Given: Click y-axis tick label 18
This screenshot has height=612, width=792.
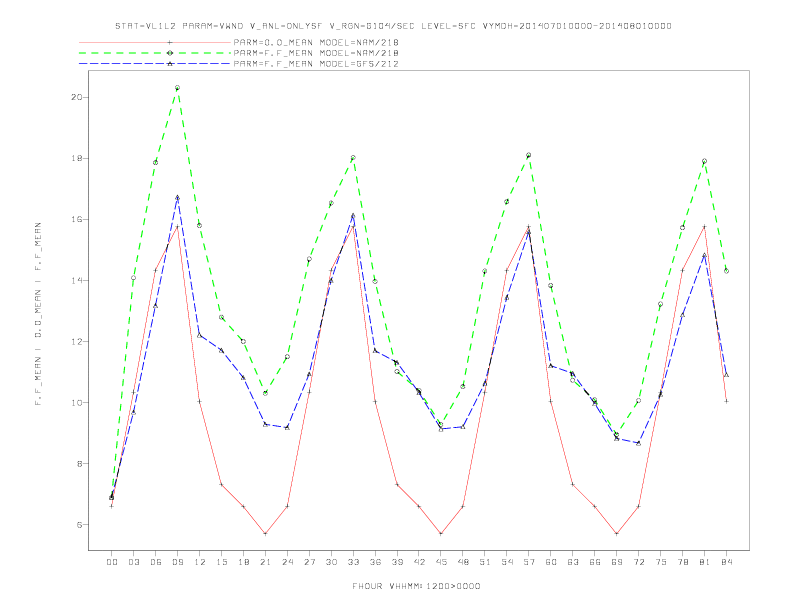Looking at the screenshot, I should (x=76, y=158).
